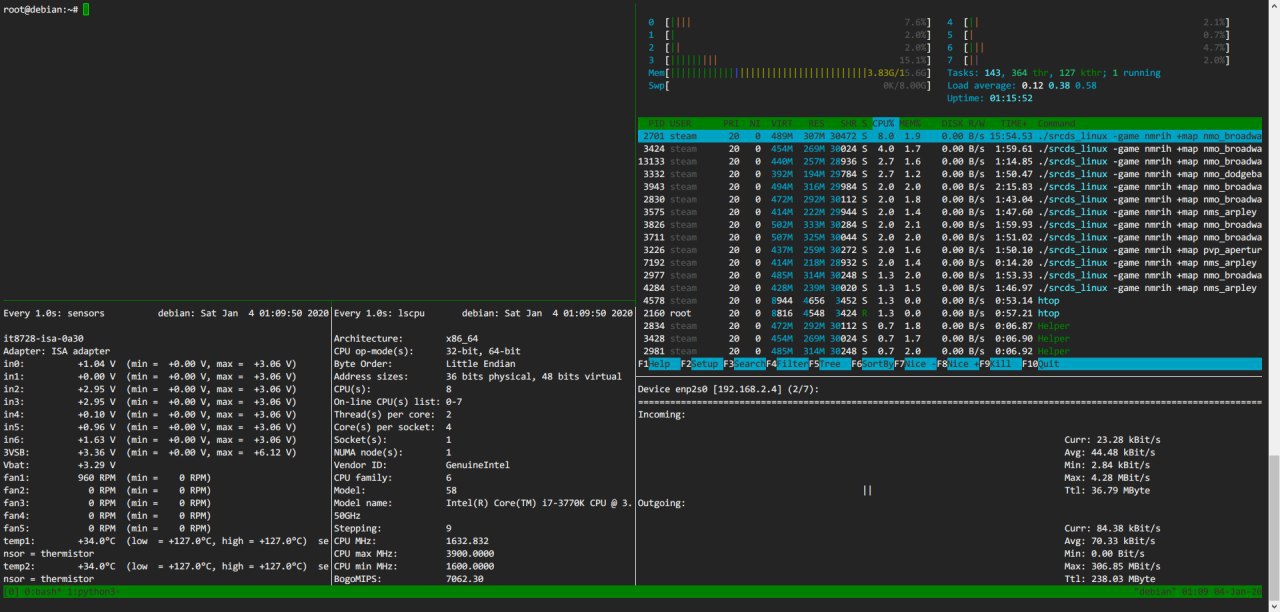This screenshot has width=1280, height=612.
Task: Select process row with PID 2830
Action: [x=950, y=199]
